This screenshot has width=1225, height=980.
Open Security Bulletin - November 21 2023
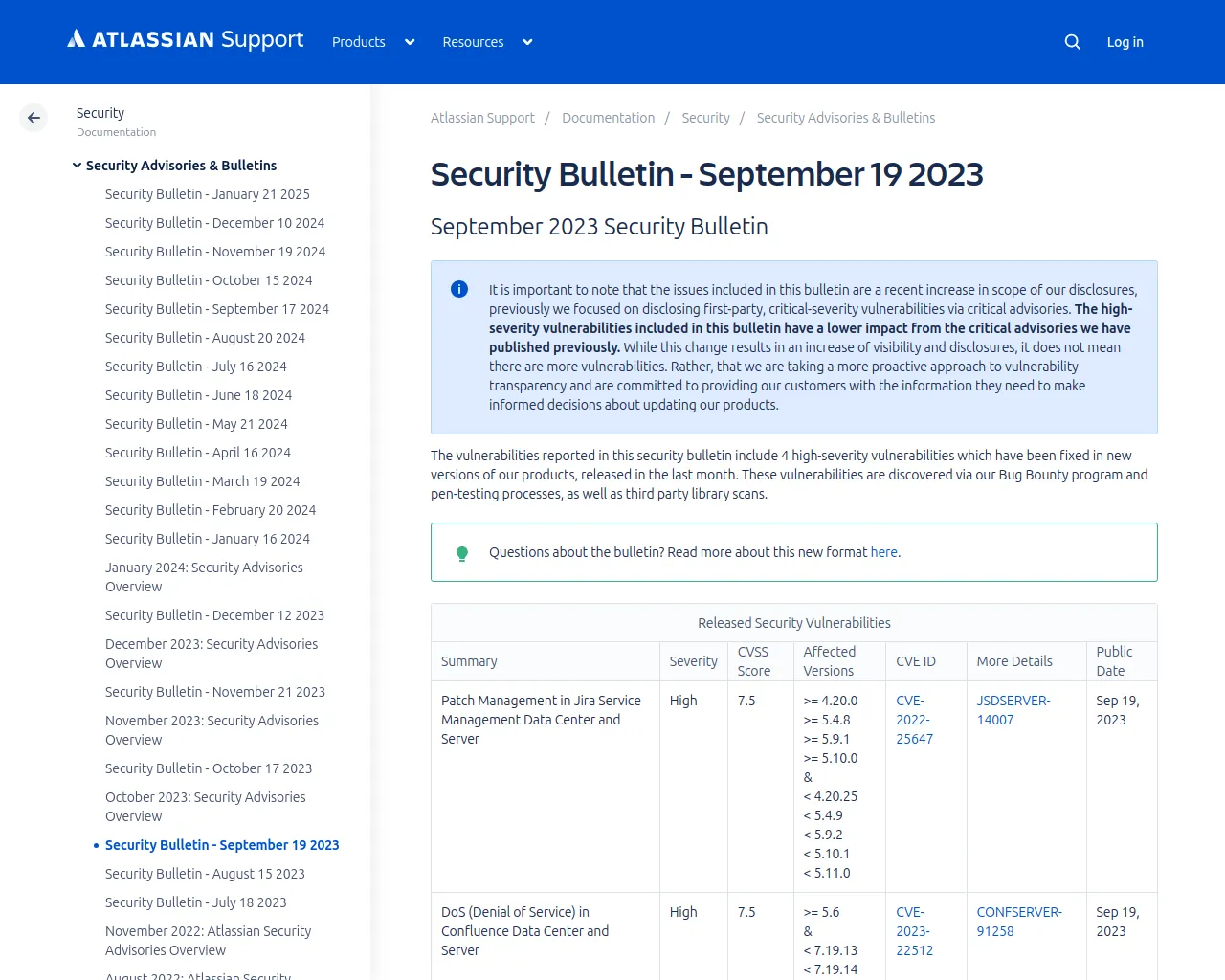[215, 692]
